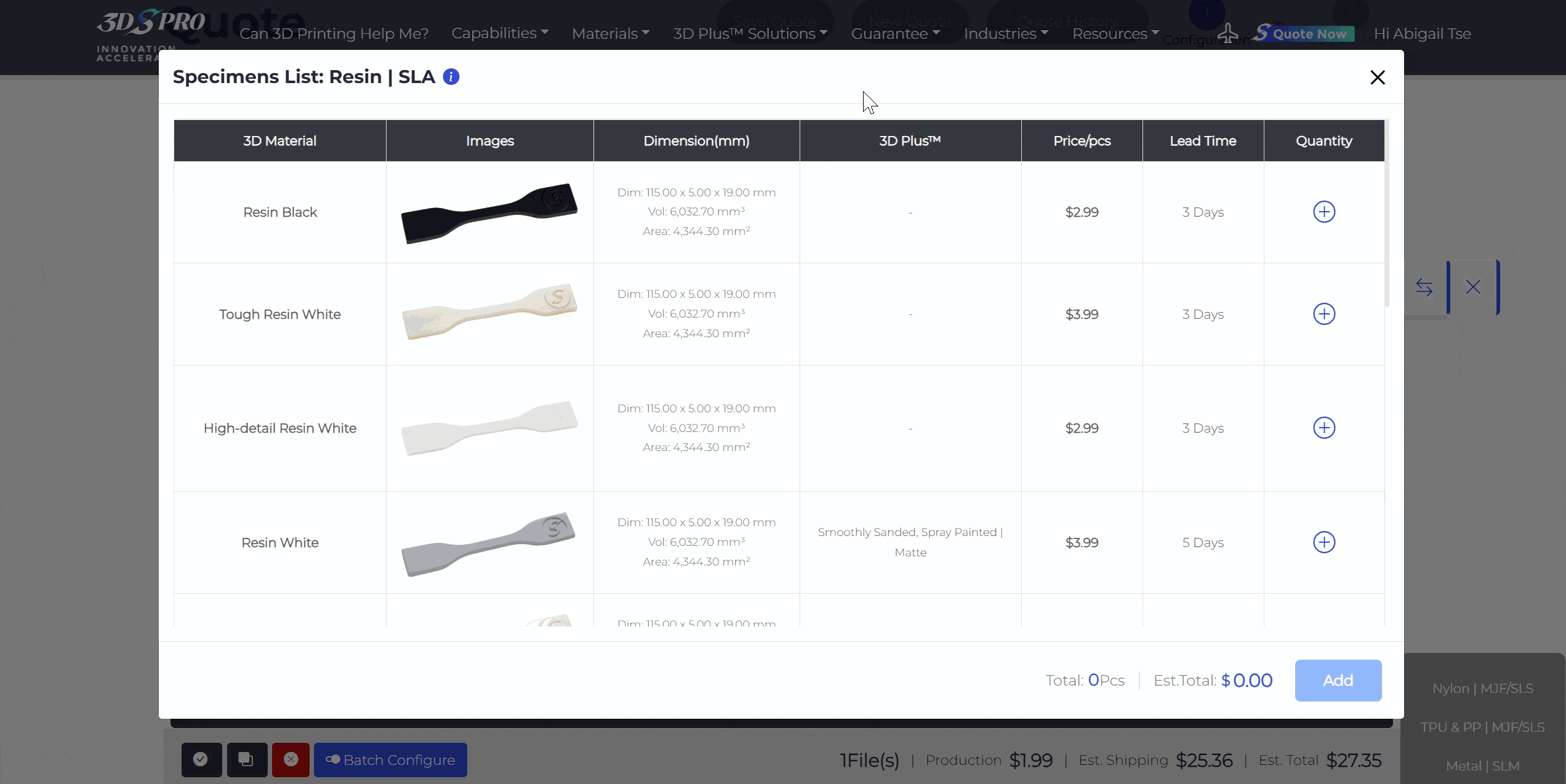This screenshot has width=1566, height=784.
Task: Click the 'Resin White' material name
Action: tap(280, 543)
